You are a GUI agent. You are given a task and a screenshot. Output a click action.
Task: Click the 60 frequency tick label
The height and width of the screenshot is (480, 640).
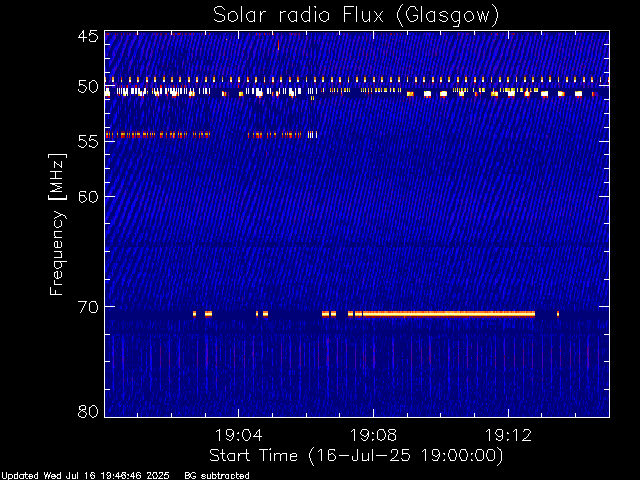click(x=88, y=196)
